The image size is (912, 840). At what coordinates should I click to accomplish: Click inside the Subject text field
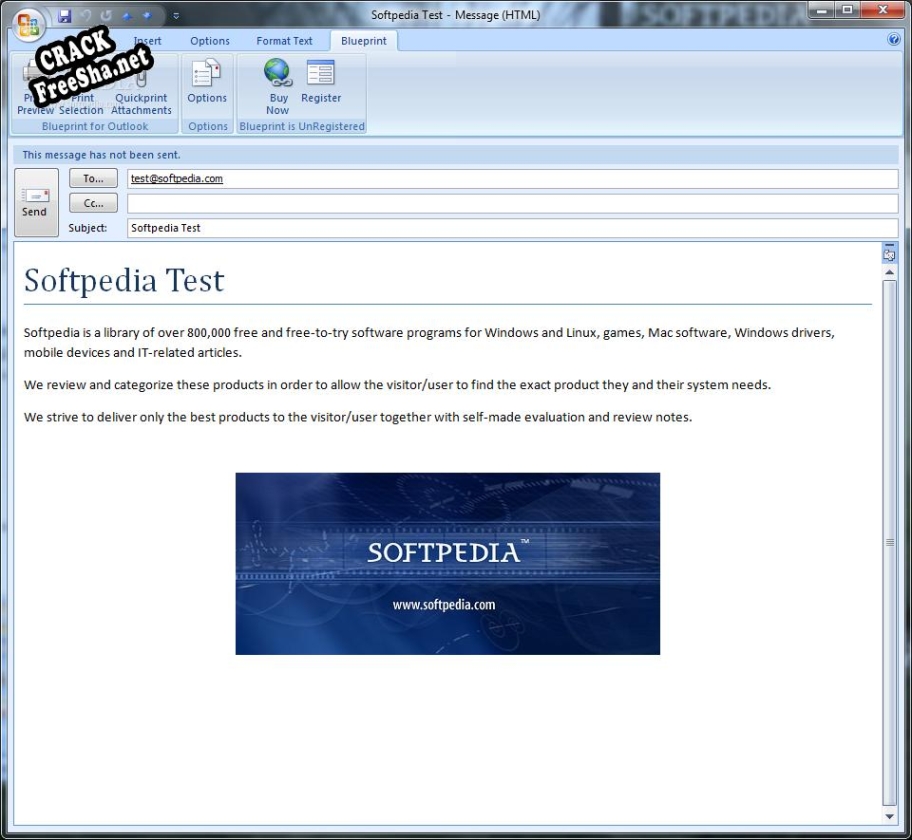(x=512, y=228)
